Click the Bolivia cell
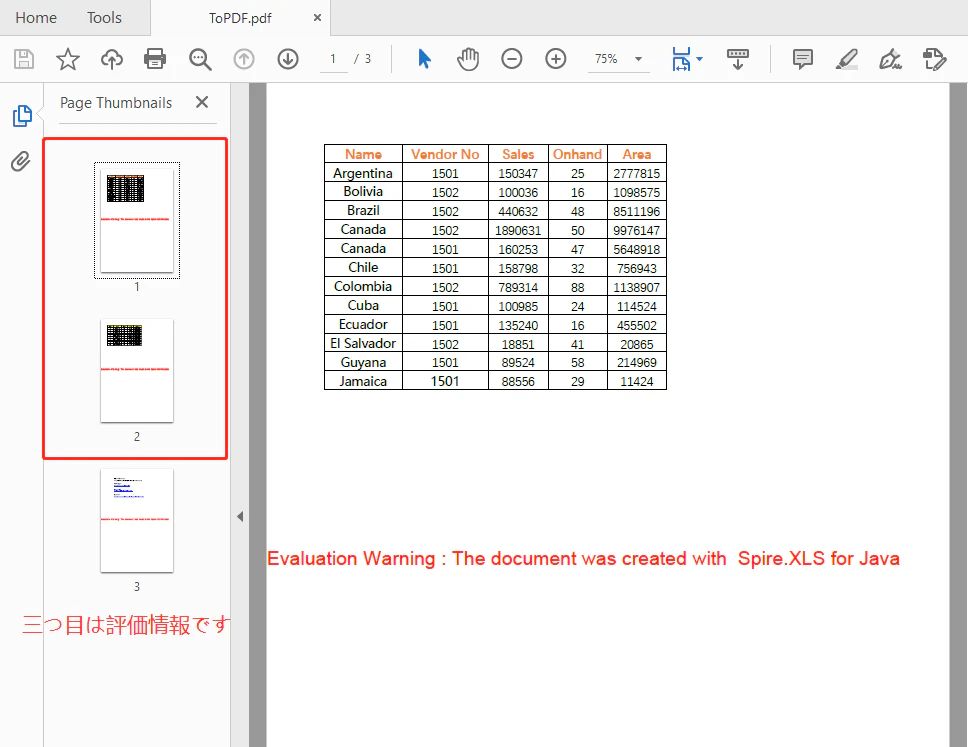The image size is (968, 747). (x=363, y=191)
